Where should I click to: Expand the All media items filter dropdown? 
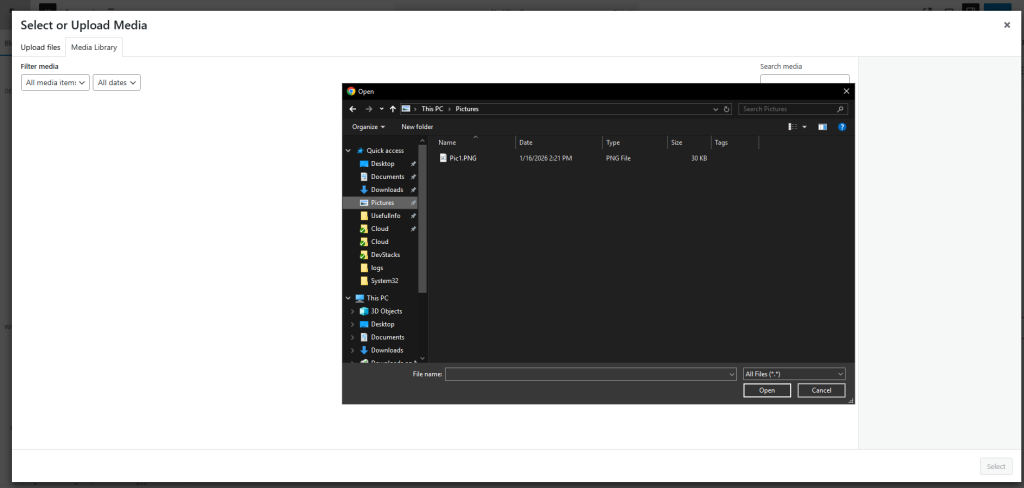(x=55, y=82)
